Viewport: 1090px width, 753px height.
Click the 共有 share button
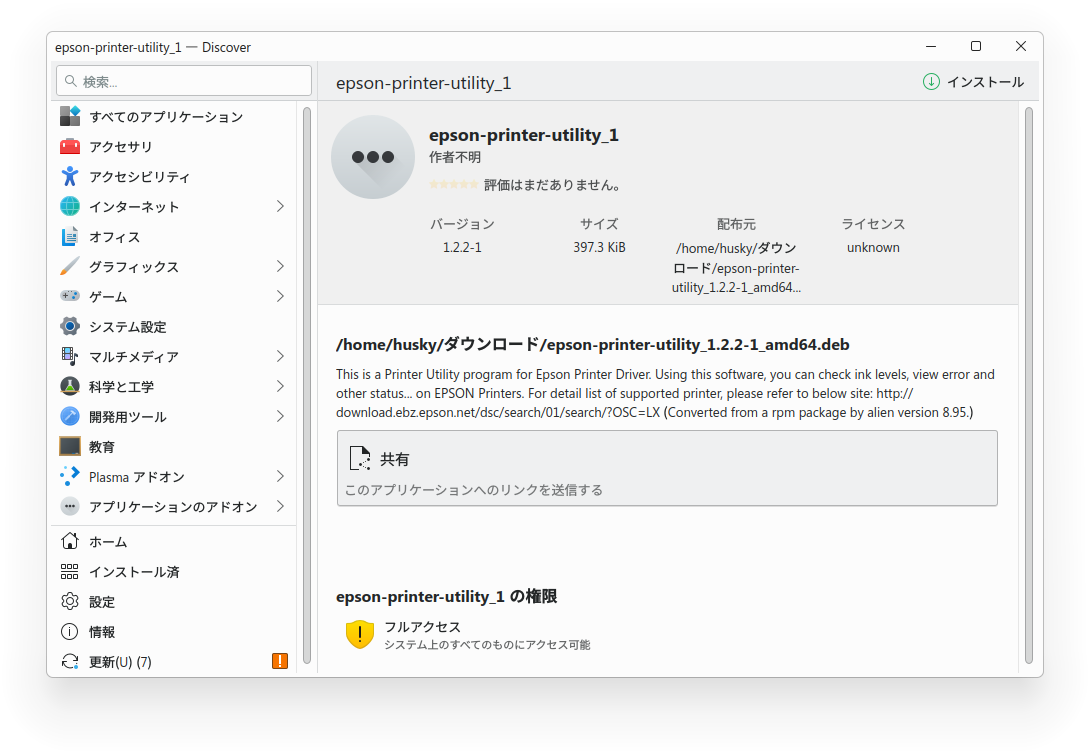tap(667, 468)
